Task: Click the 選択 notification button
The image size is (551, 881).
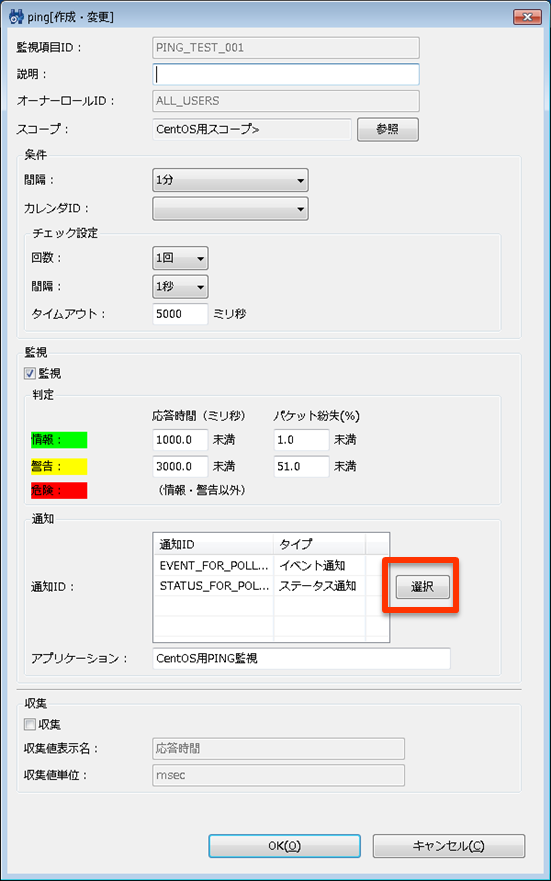Action: point(422,587)
